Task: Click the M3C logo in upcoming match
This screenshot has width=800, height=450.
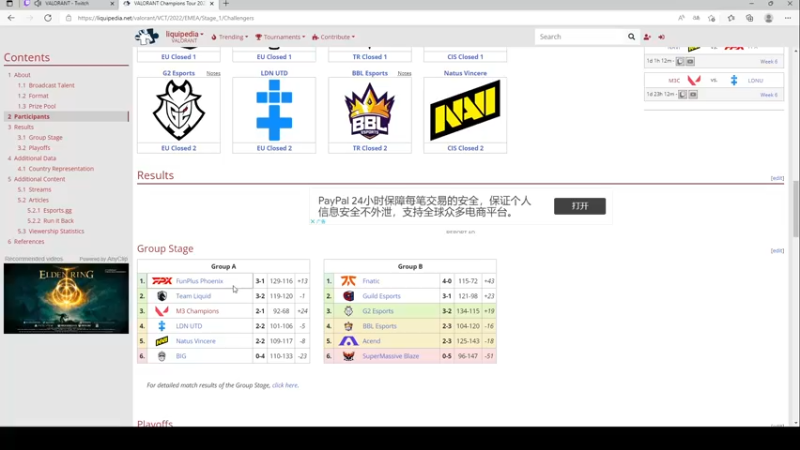Action: click(x=694, y=80)
